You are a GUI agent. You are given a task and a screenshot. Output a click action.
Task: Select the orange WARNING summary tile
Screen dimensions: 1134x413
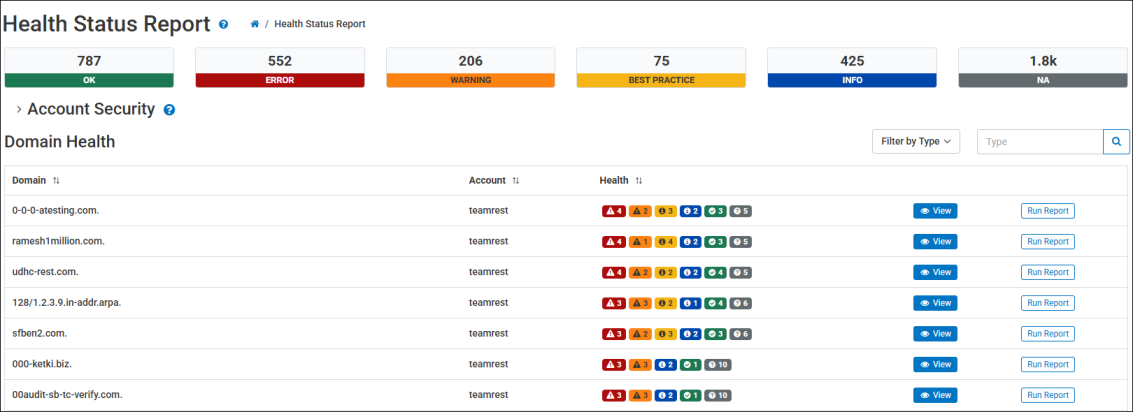point(470,69)
